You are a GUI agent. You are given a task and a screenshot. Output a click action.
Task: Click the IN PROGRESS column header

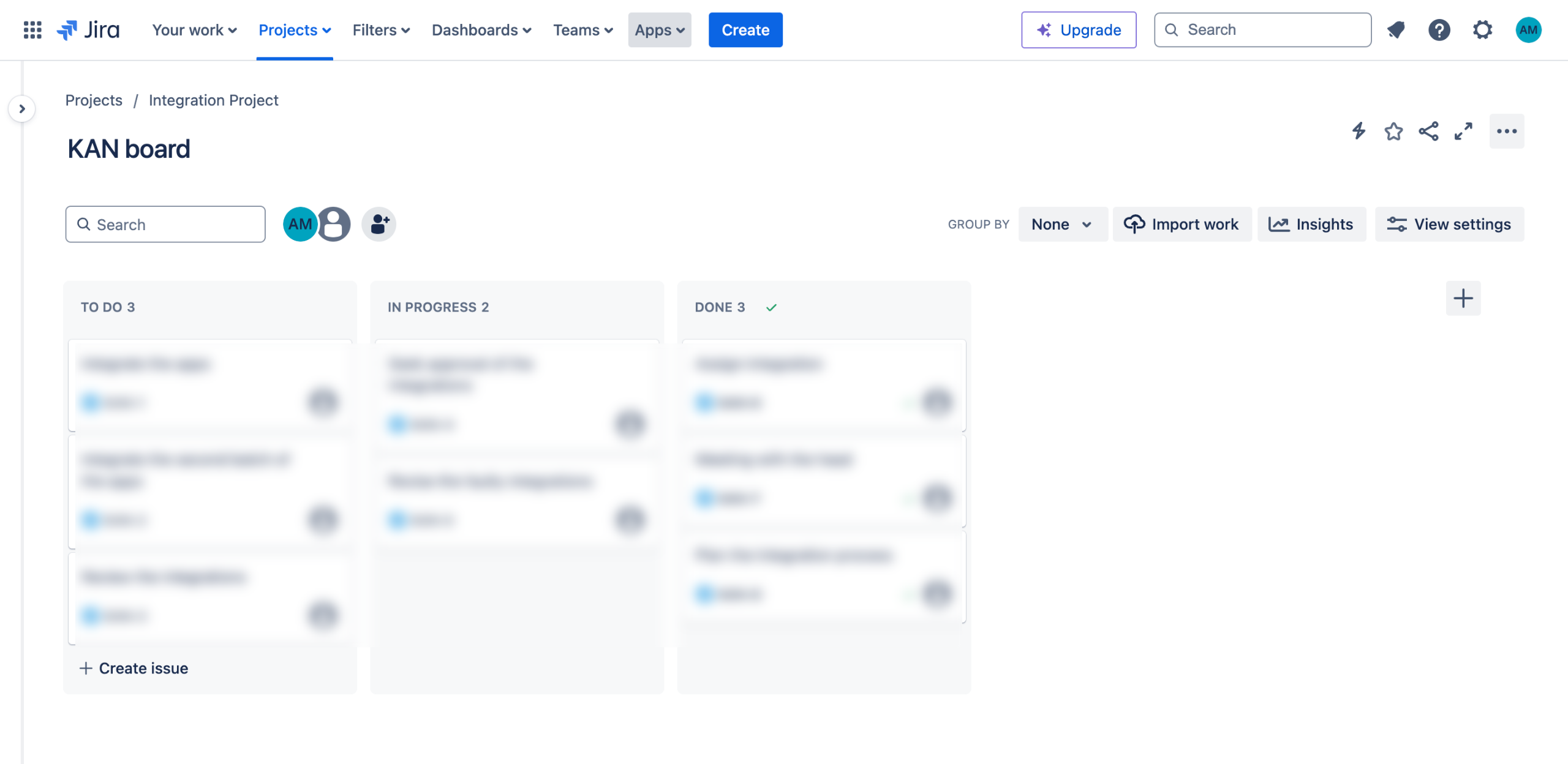click(x=438, y=307)
